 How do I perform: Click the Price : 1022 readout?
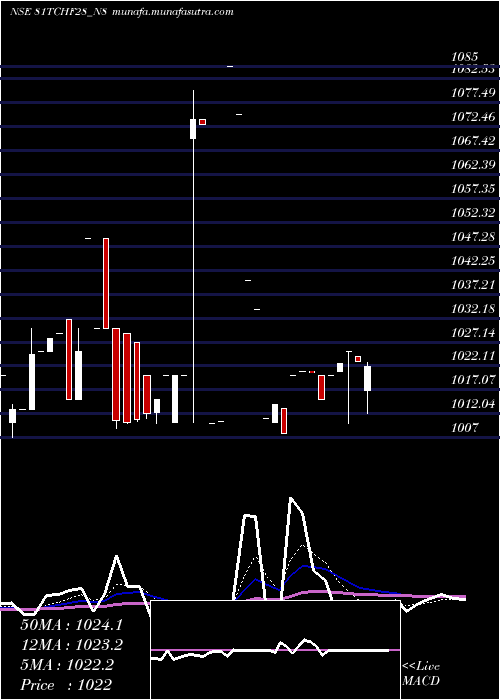pos(66,685)
